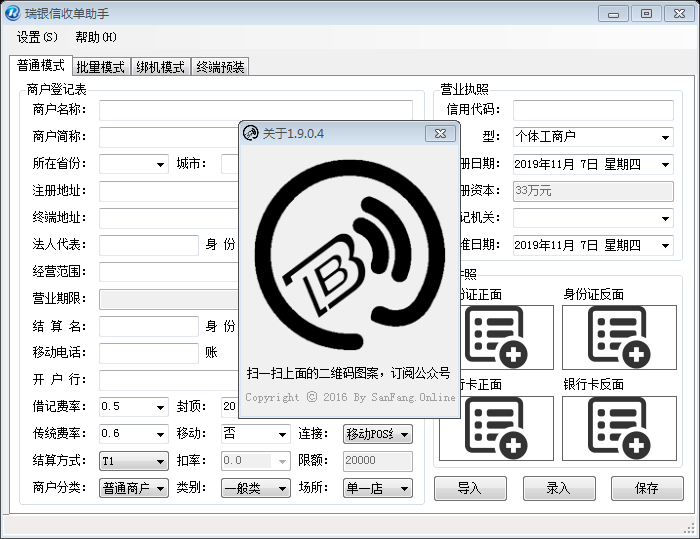This screenshot has width=700, height=539.
Task: Add the ID card front side photo
Action: click(507, 338)
